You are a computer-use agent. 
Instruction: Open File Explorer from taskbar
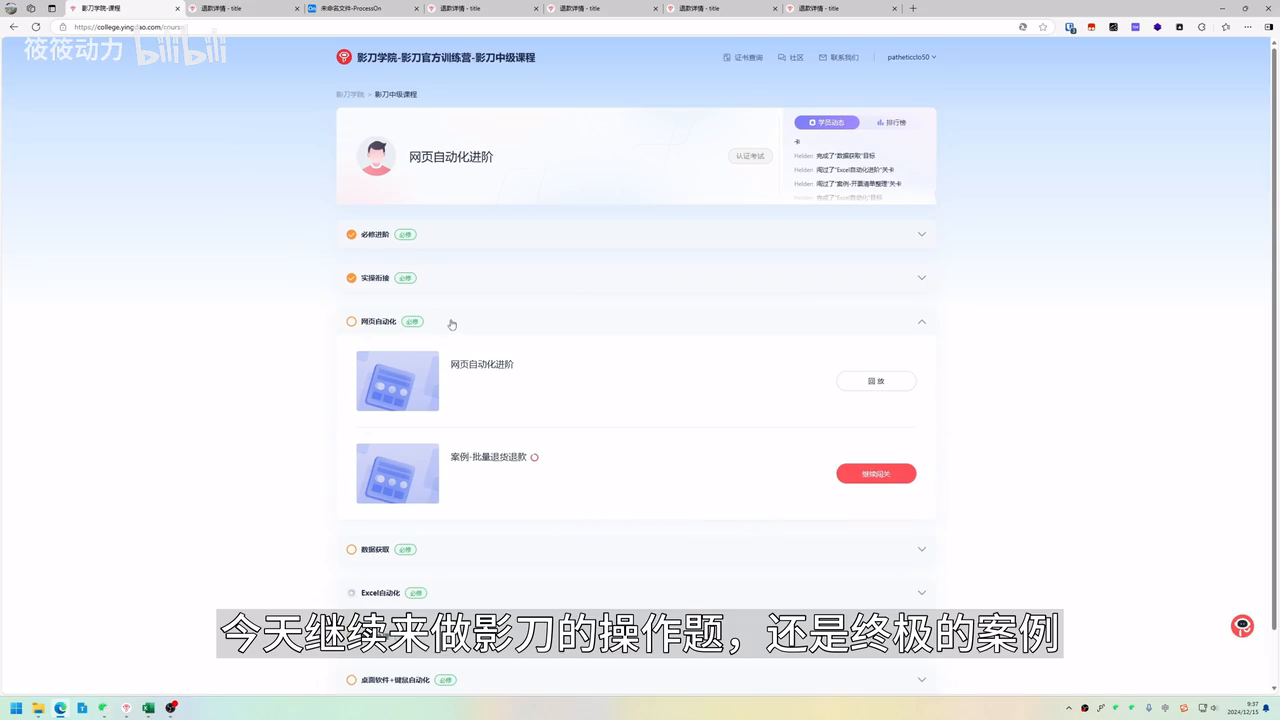38,708
